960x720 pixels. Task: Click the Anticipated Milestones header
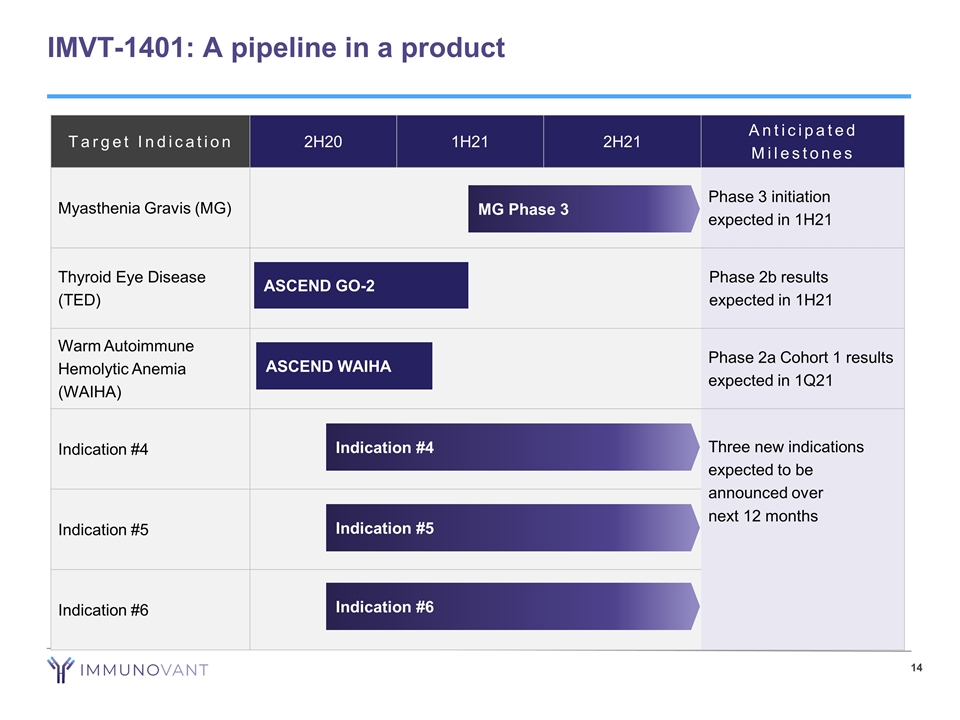click(x=803, y=142)
